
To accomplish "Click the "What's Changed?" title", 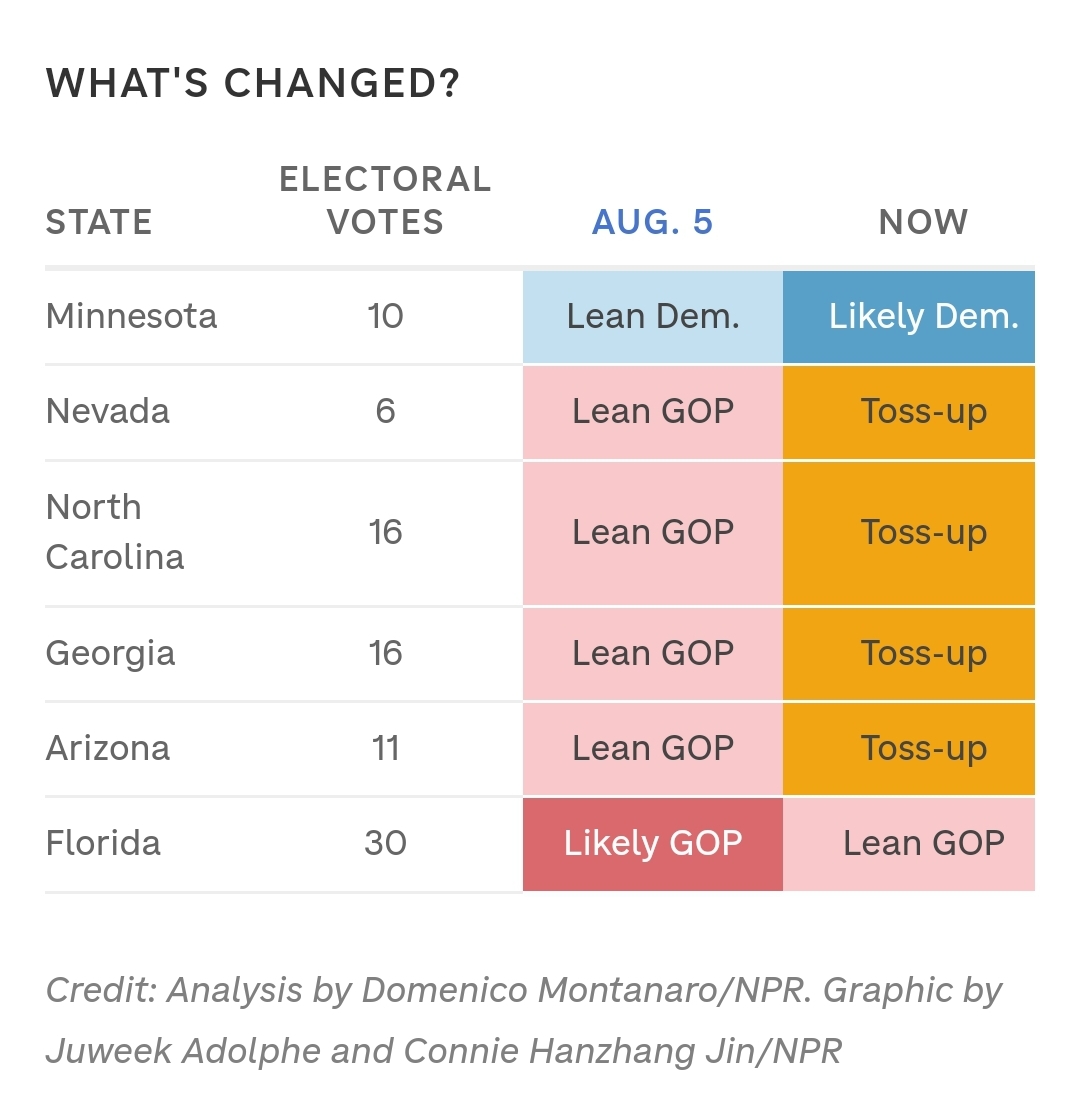I will pos(252,84).
